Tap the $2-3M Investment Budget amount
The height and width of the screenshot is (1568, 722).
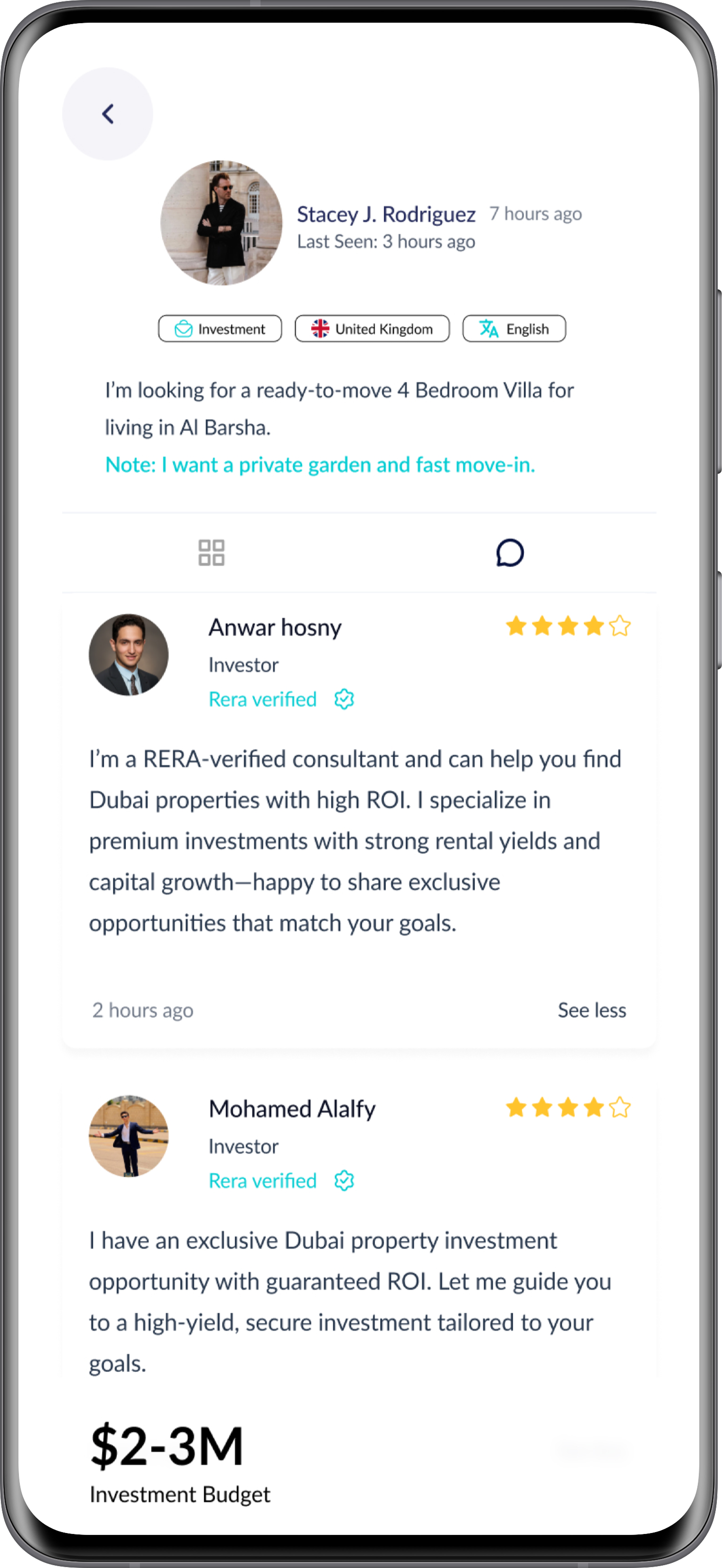tap(167, 1446)
